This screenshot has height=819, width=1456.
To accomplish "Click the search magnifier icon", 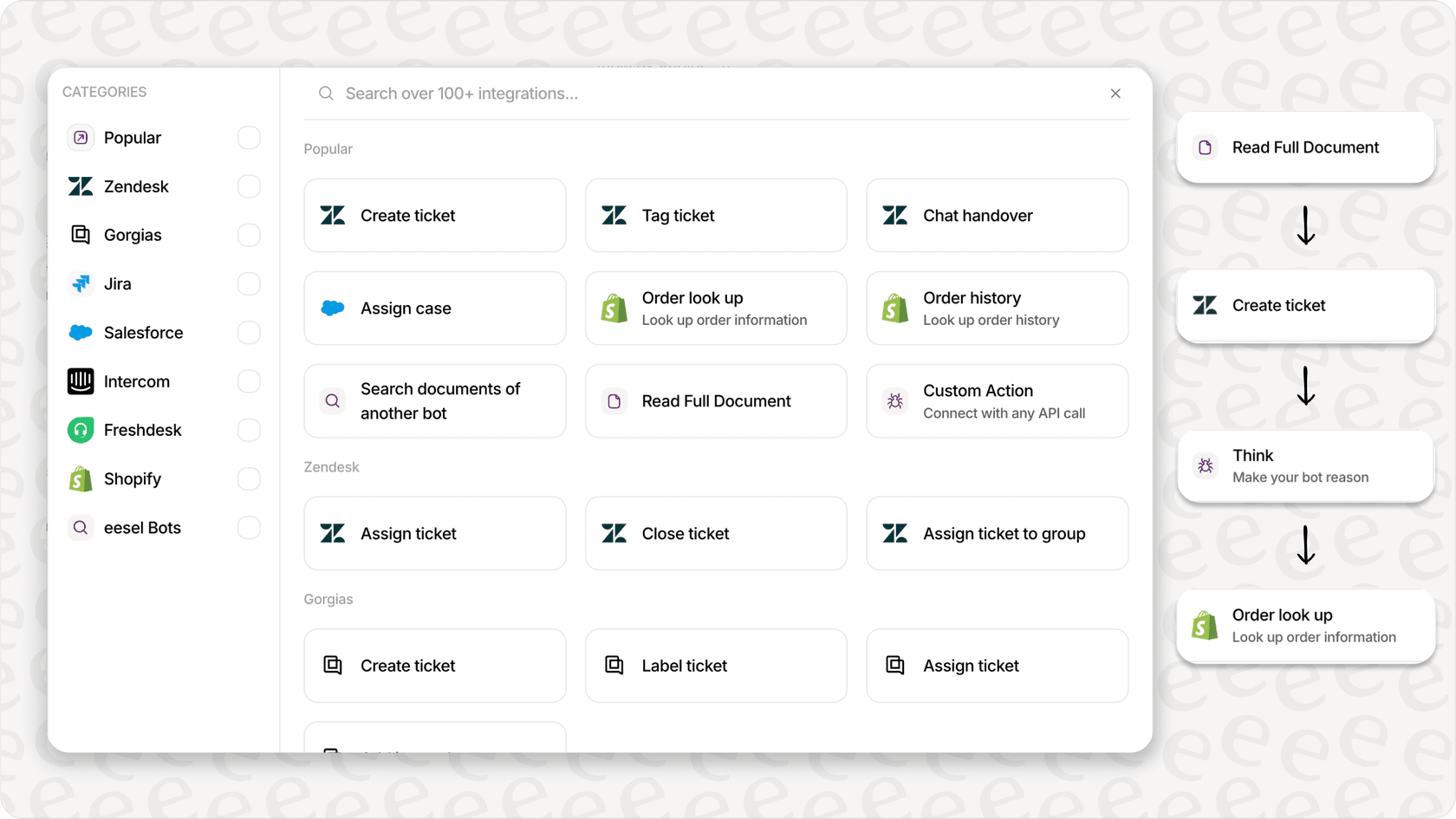I will tap(326, 94).
